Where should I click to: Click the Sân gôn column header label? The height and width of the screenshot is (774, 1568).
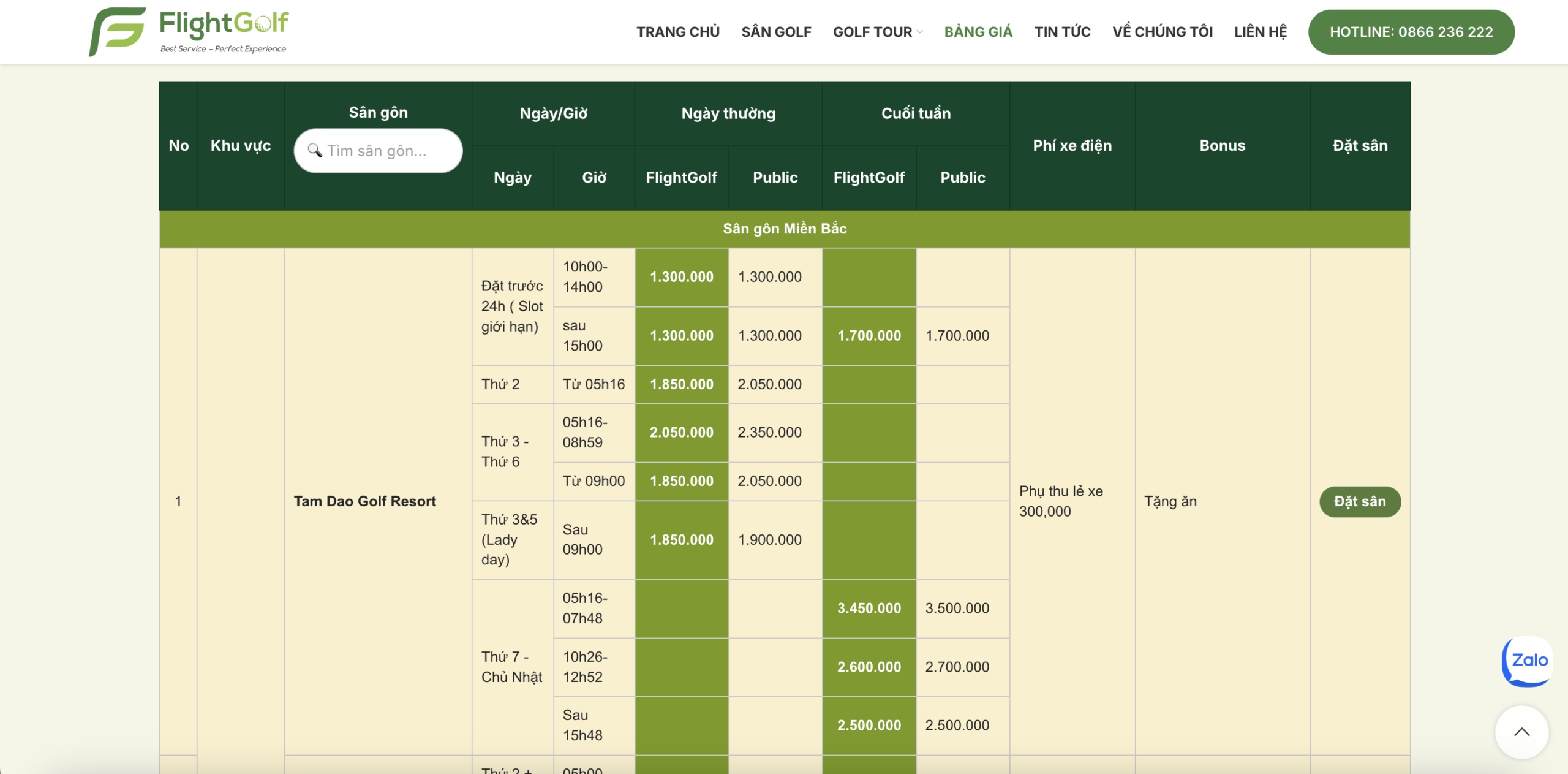coord(378,112)
